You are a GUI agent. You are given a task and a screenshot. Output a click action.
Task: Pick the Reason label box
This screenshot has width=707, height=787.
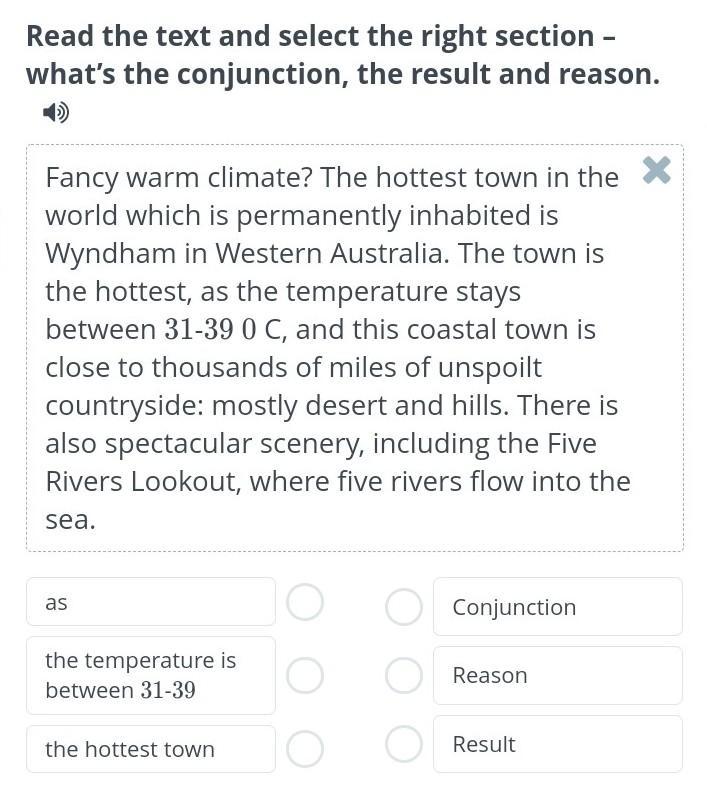(x=557, y=675)
